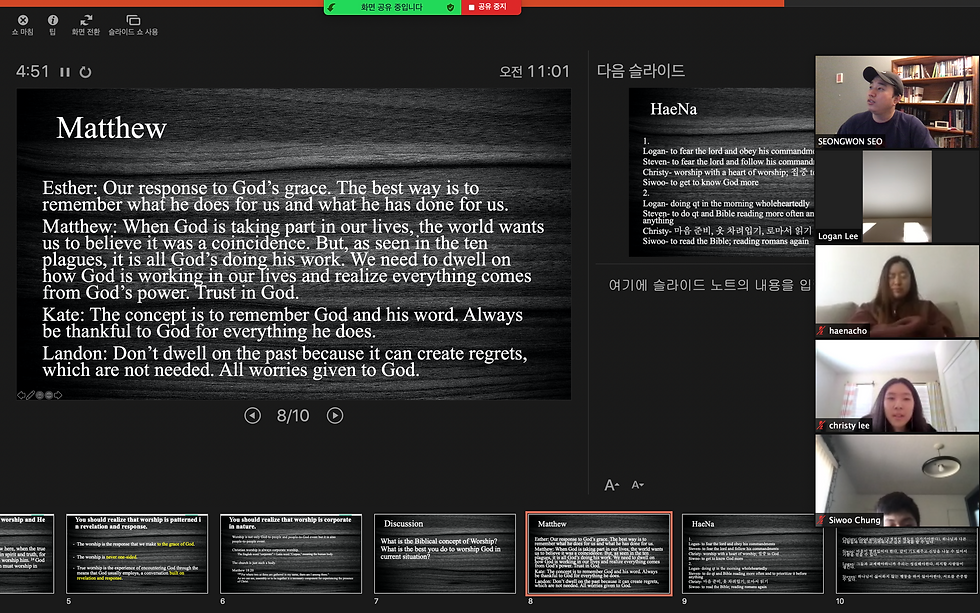The image size is (980, 613).
Task: Click the green sharing shield icon
Action: coord(450,7)
